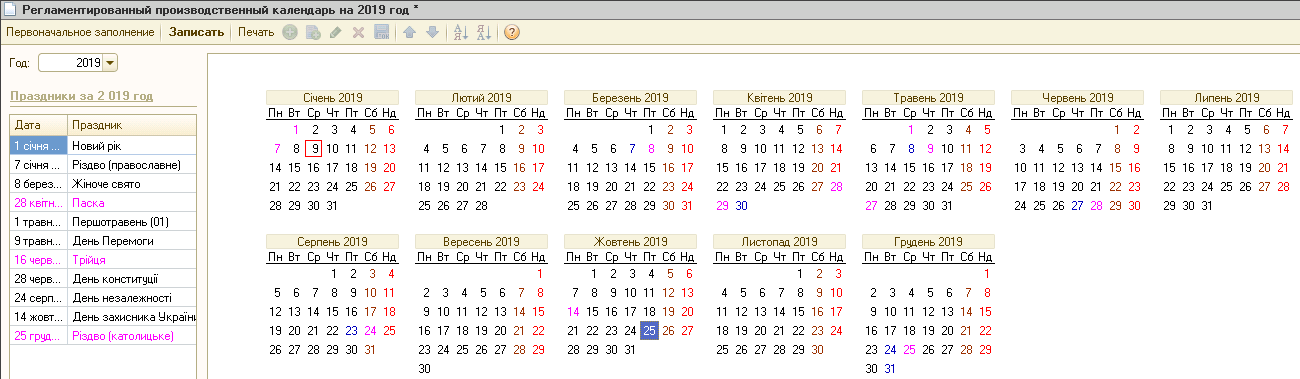Select blue day 31 in Грудень
1300x379 pixels.
click(x=890, y=368)
